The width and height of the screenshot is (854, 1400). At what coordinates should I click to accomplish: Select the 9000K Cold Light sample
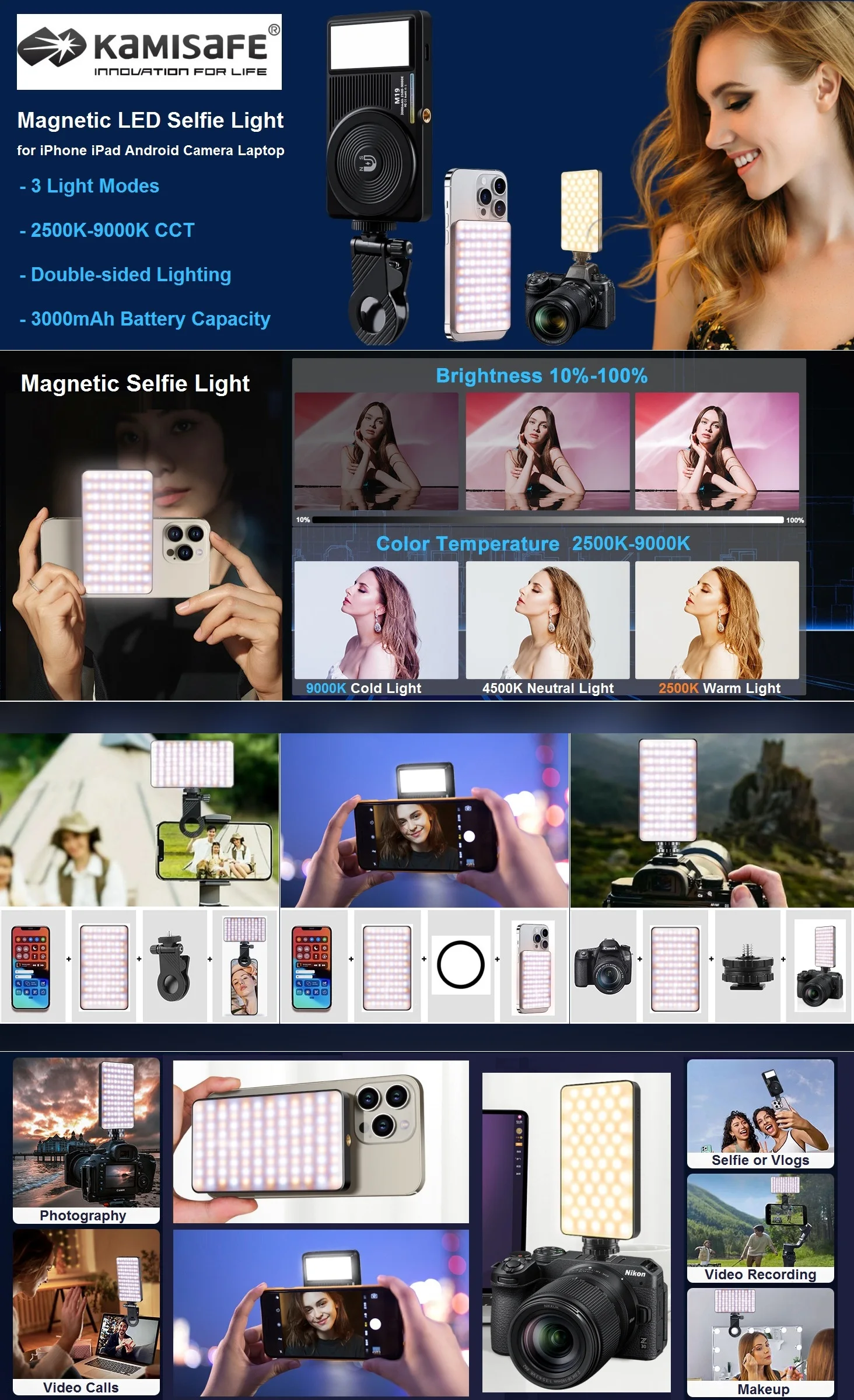click(x=376, y=628)
